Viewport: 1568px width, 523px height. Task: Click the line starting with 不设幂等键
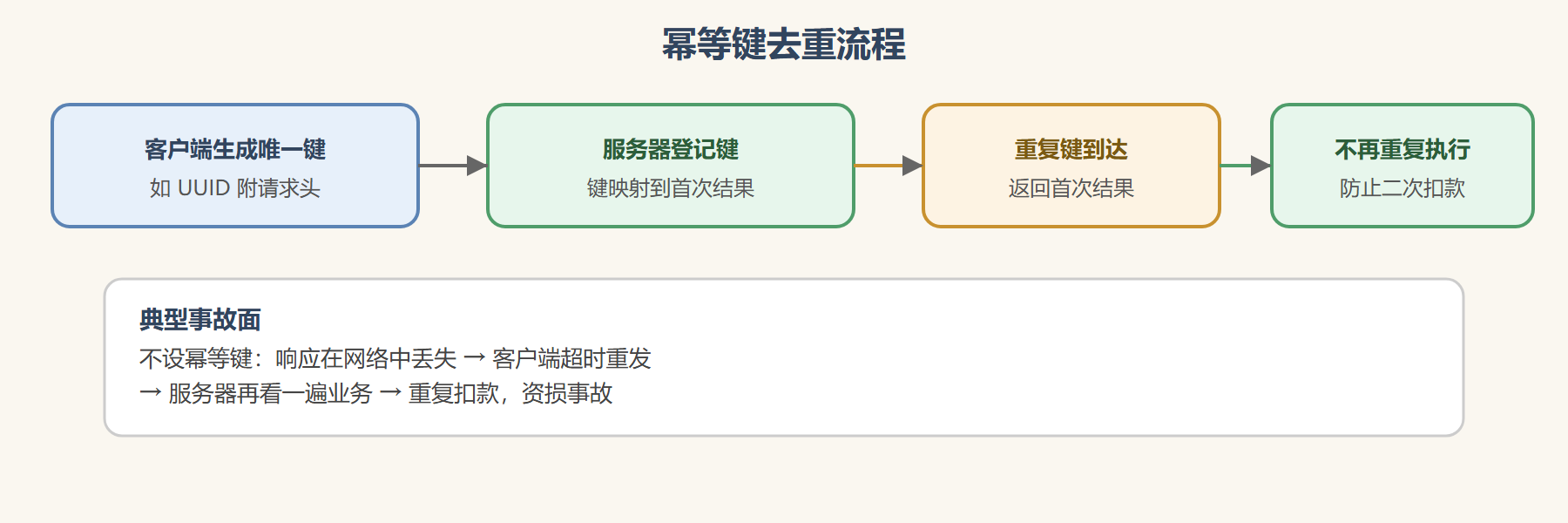pyautogui.click(x=395, y=358)
